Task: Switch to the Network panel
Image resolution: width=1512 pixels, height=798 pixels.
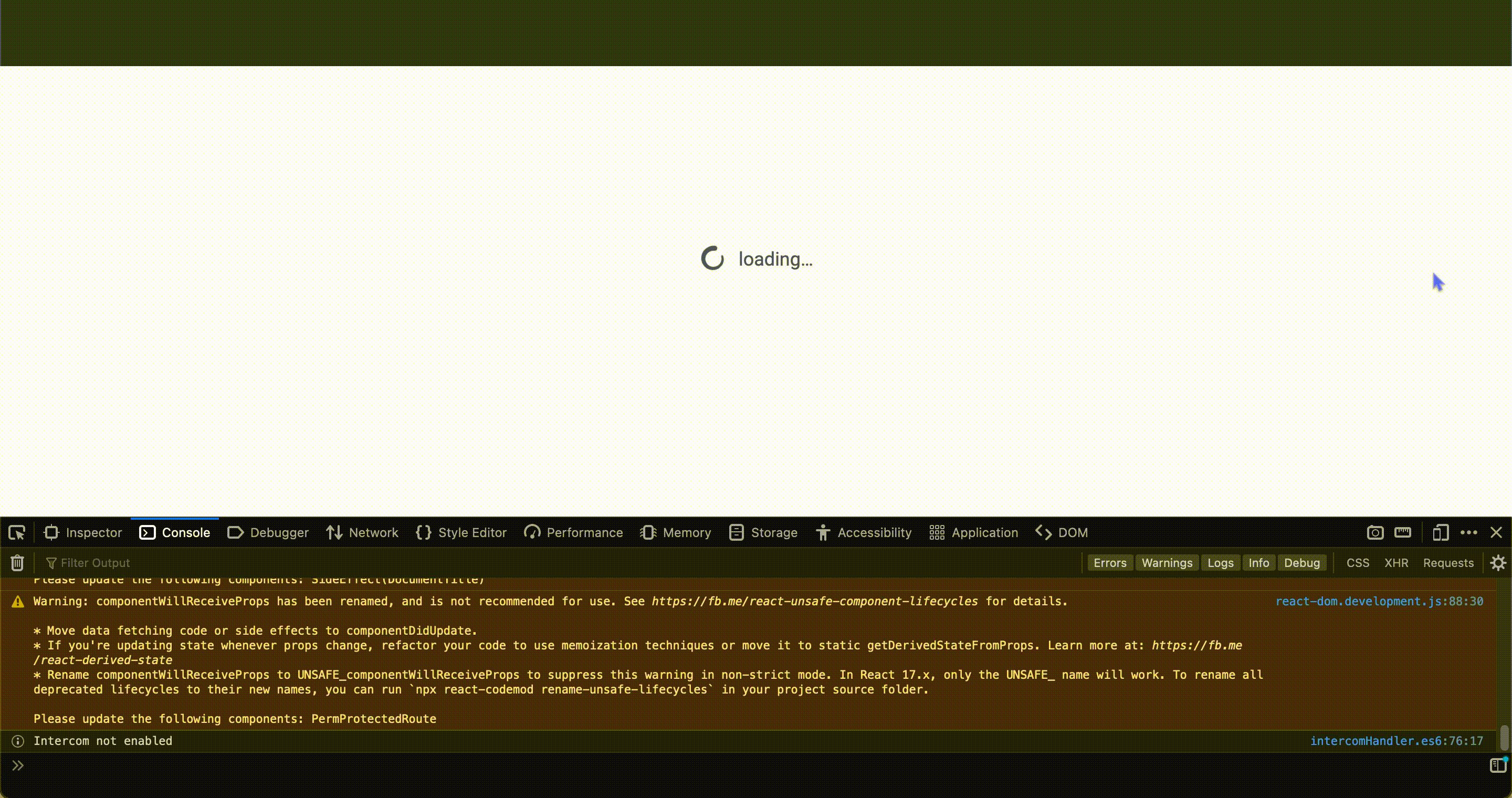Action: [362, 532]
